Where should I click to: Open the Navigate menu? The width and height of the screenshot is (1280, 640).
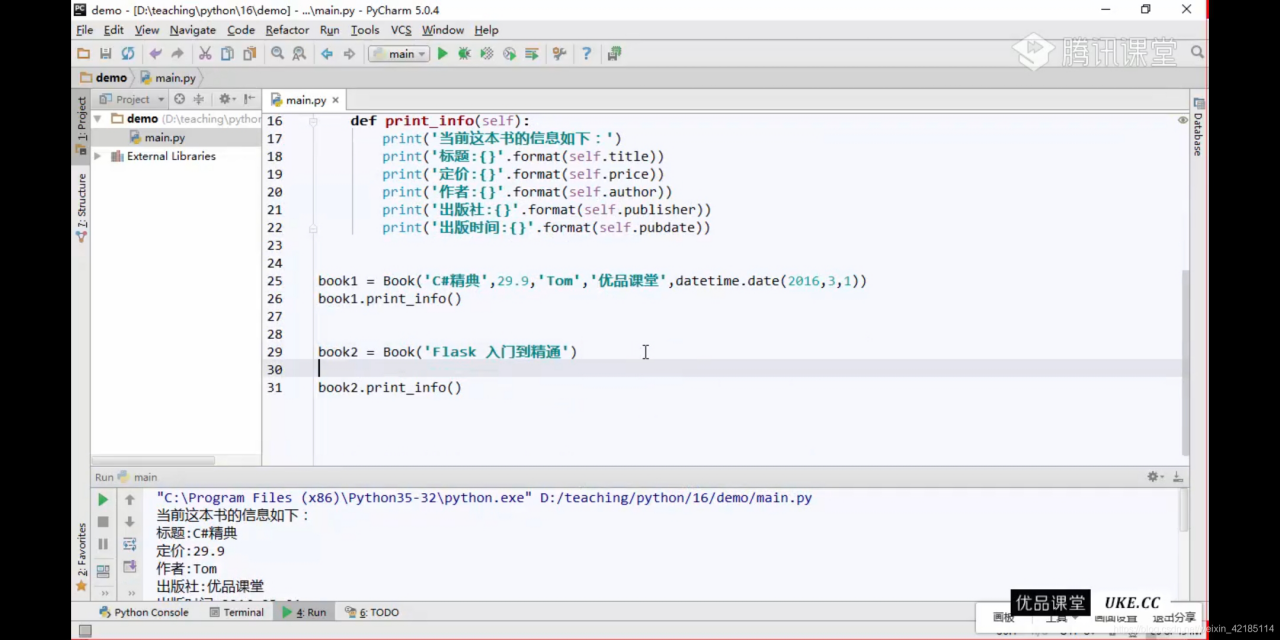(193, 30)
